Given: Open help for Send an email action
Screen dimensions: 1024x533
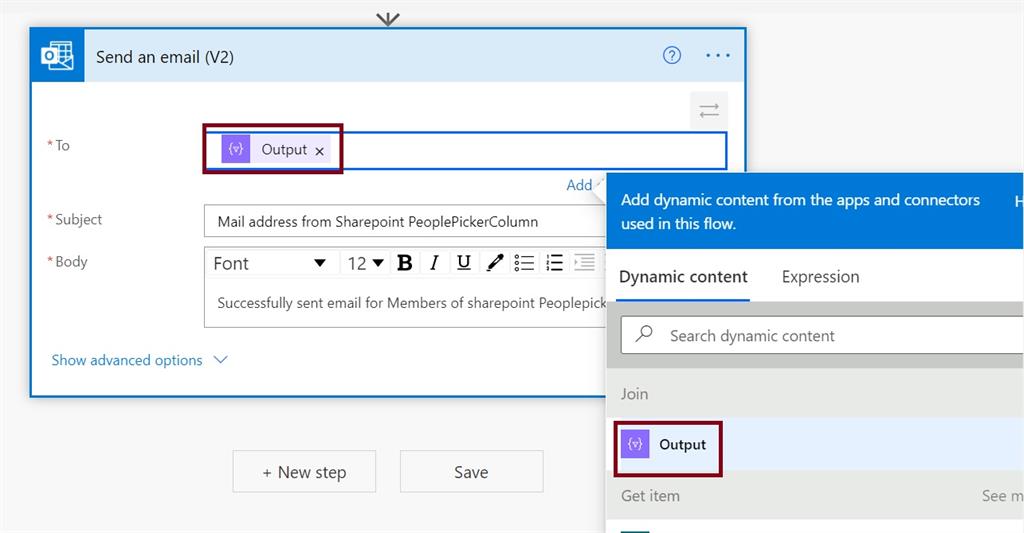Looking at the screenshot, I should [x=672, y=56].
